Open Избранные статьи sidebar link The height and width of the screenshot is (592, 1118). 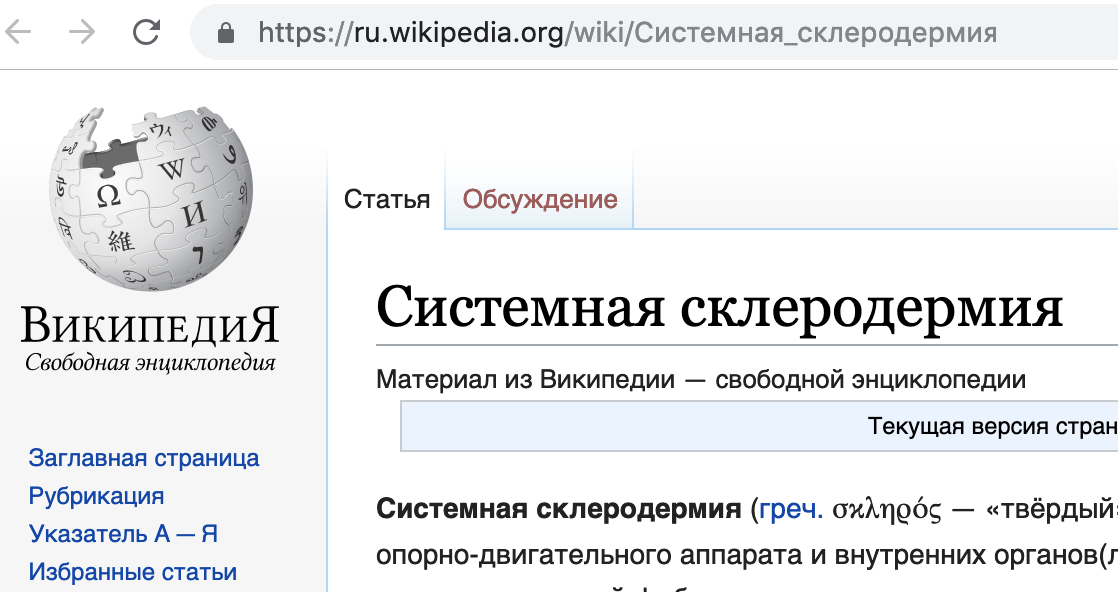tap(133, 572)
